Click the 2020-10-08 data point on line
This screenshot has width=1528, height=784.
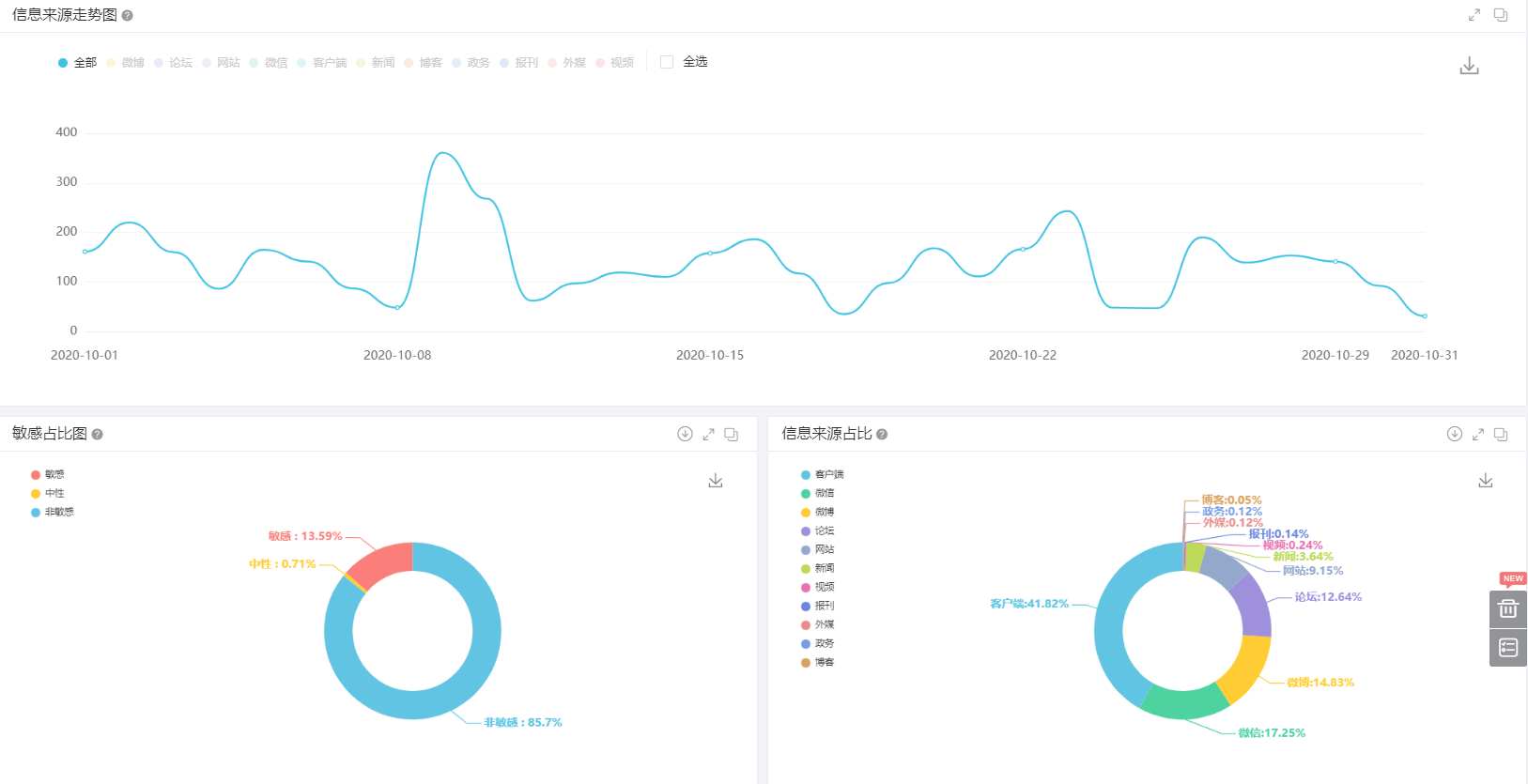[397, 307]
